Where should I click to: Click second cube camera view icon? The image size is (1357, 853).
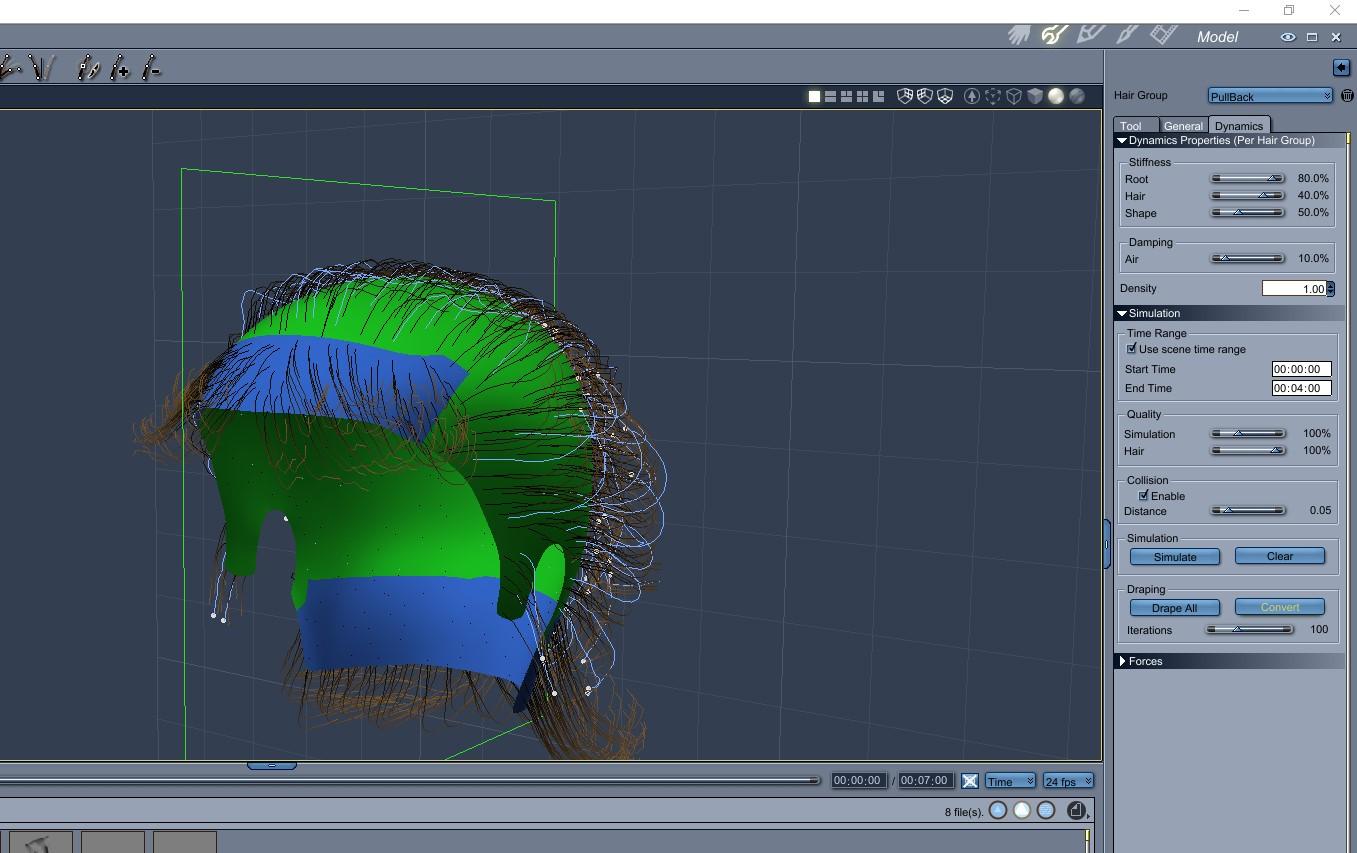click(925, 97)
